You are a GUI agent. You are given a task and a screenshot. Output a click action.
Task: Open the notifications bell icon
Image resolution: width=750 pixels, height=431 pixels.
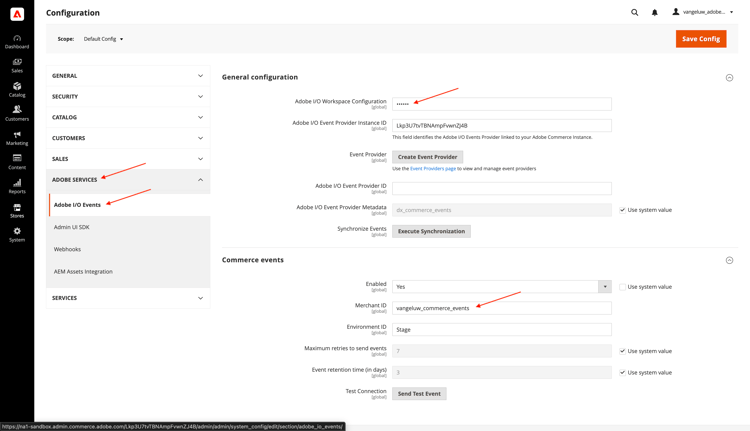(x=655, y=12)
